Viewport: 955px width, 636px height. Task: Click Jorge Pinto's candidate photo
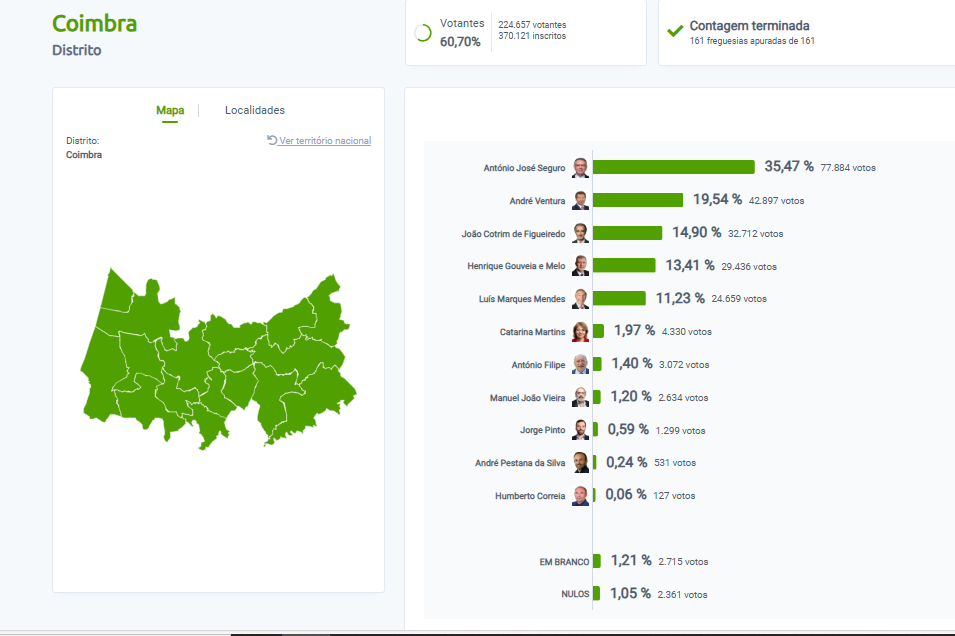click(580, 430)
